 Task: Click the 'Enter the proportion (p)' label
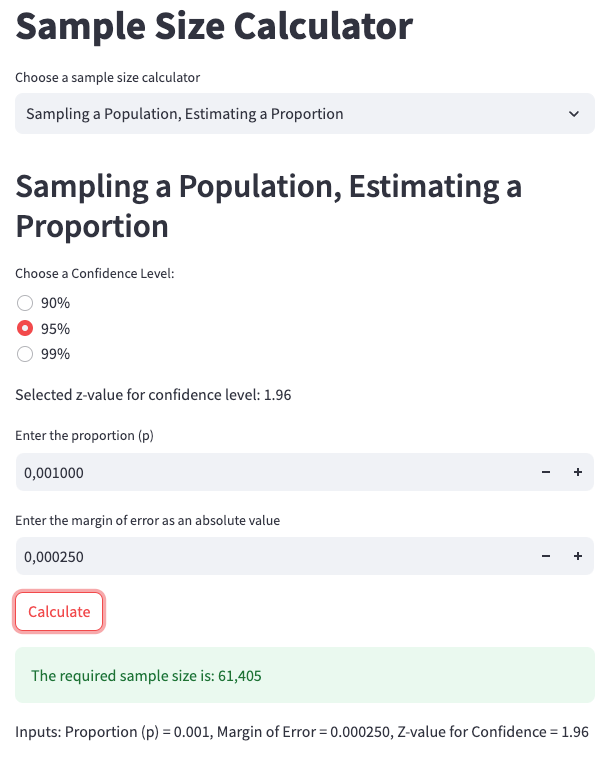[x=84, y=435]
